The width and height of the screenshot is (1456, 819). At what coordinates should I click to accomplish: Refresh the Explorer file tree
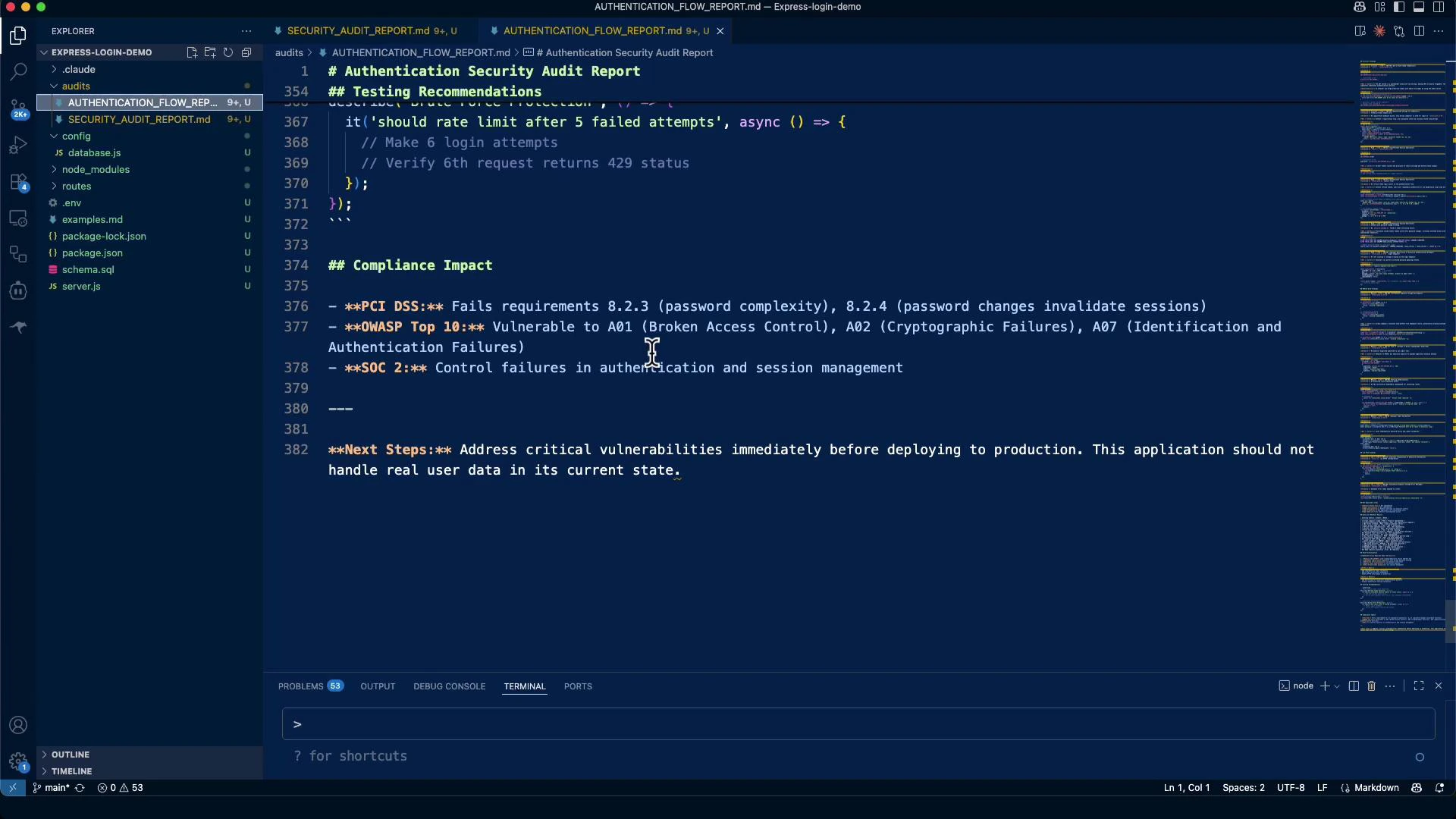tap(228, 52)
